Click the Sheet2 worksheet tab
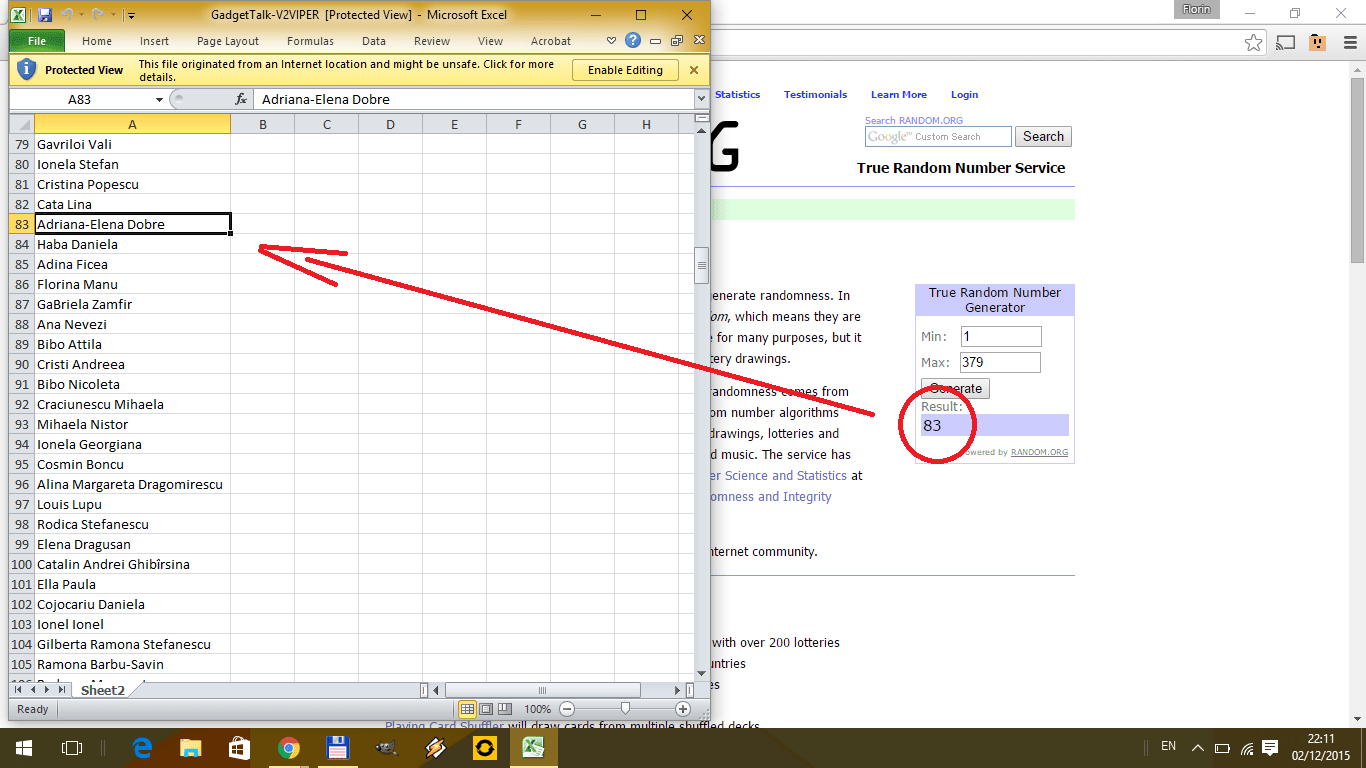 103,690
